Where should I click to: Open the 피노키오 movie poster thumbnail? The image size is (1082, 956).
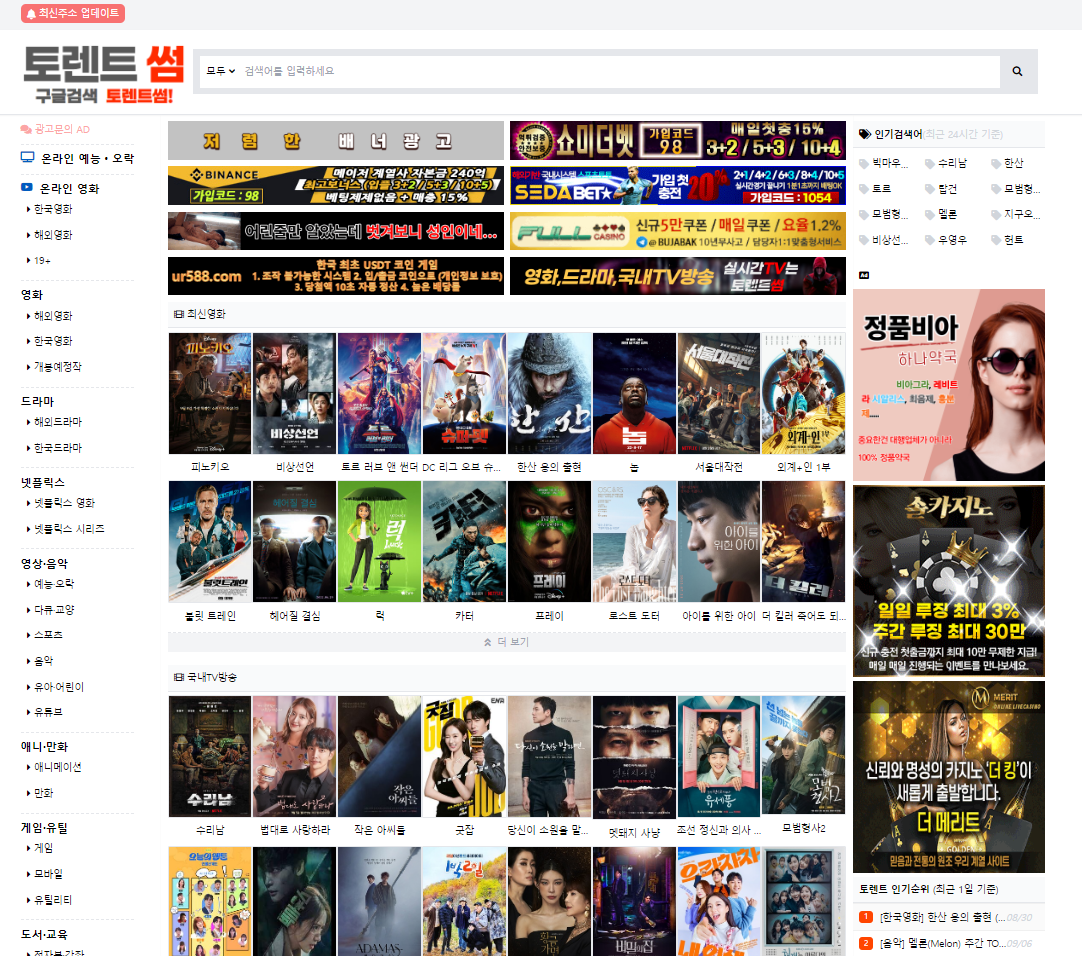210,394
